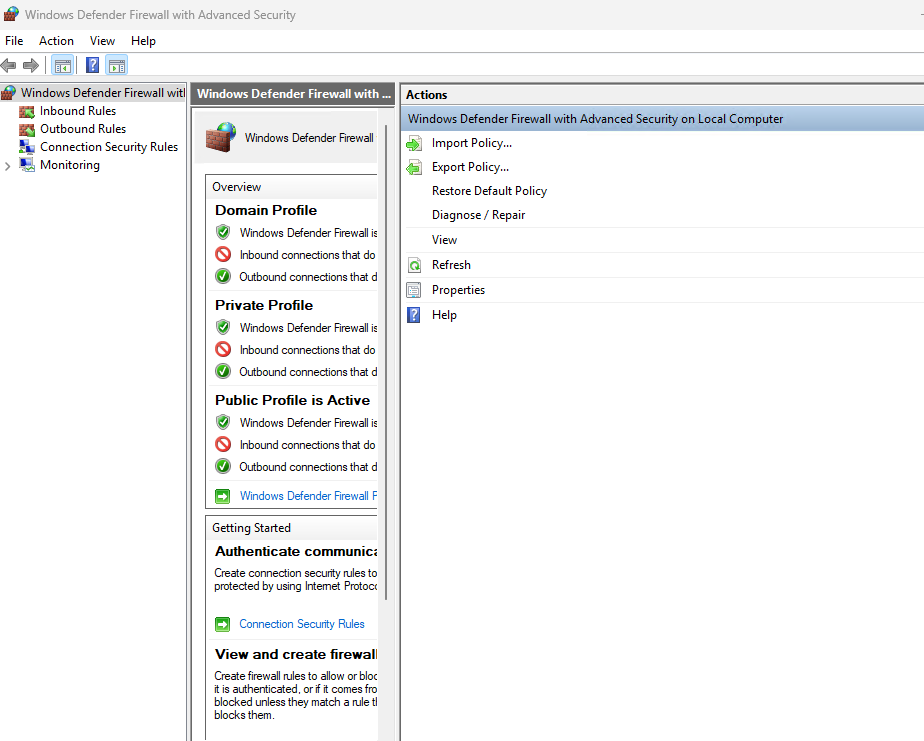The width and height of the screenshot is (924, 741).
Task: Click the Outbound Rules tree icon
Action: pos(27,129)
